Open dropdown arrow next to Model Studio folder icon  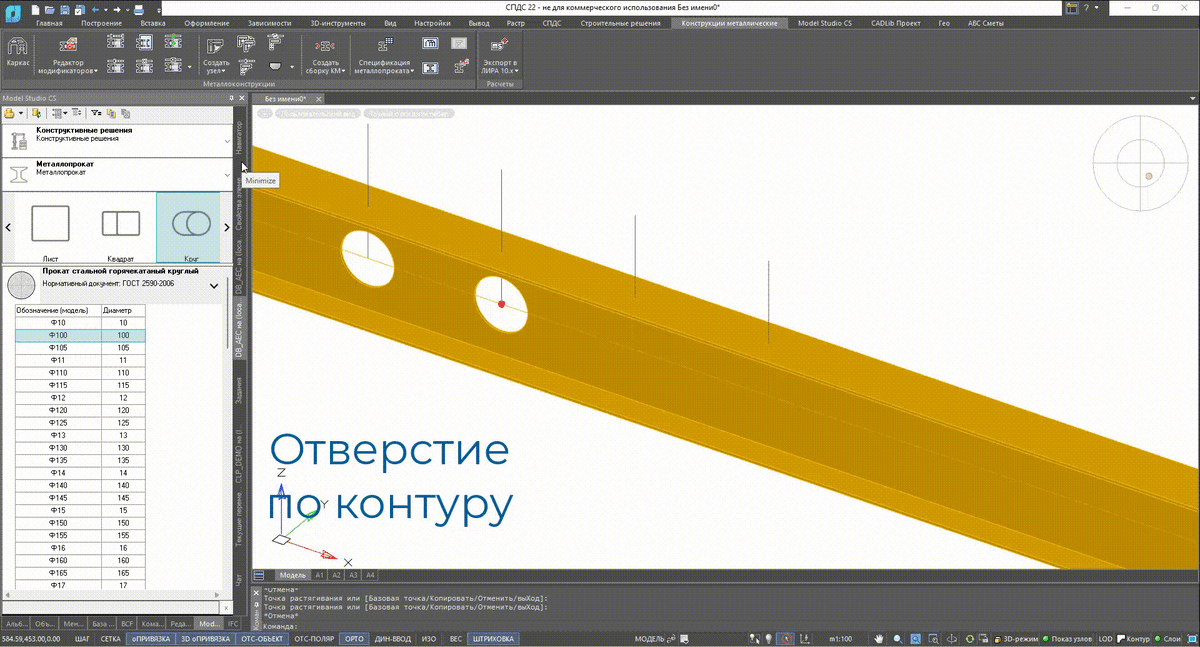22,113
